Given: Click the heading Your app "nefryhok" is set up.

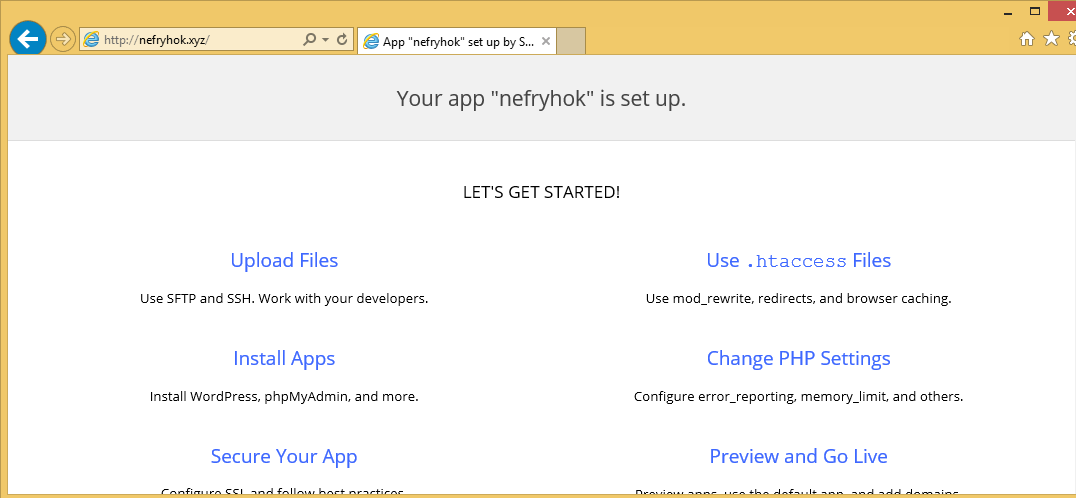Looking at the screenshot, I should tap(541, 99).
